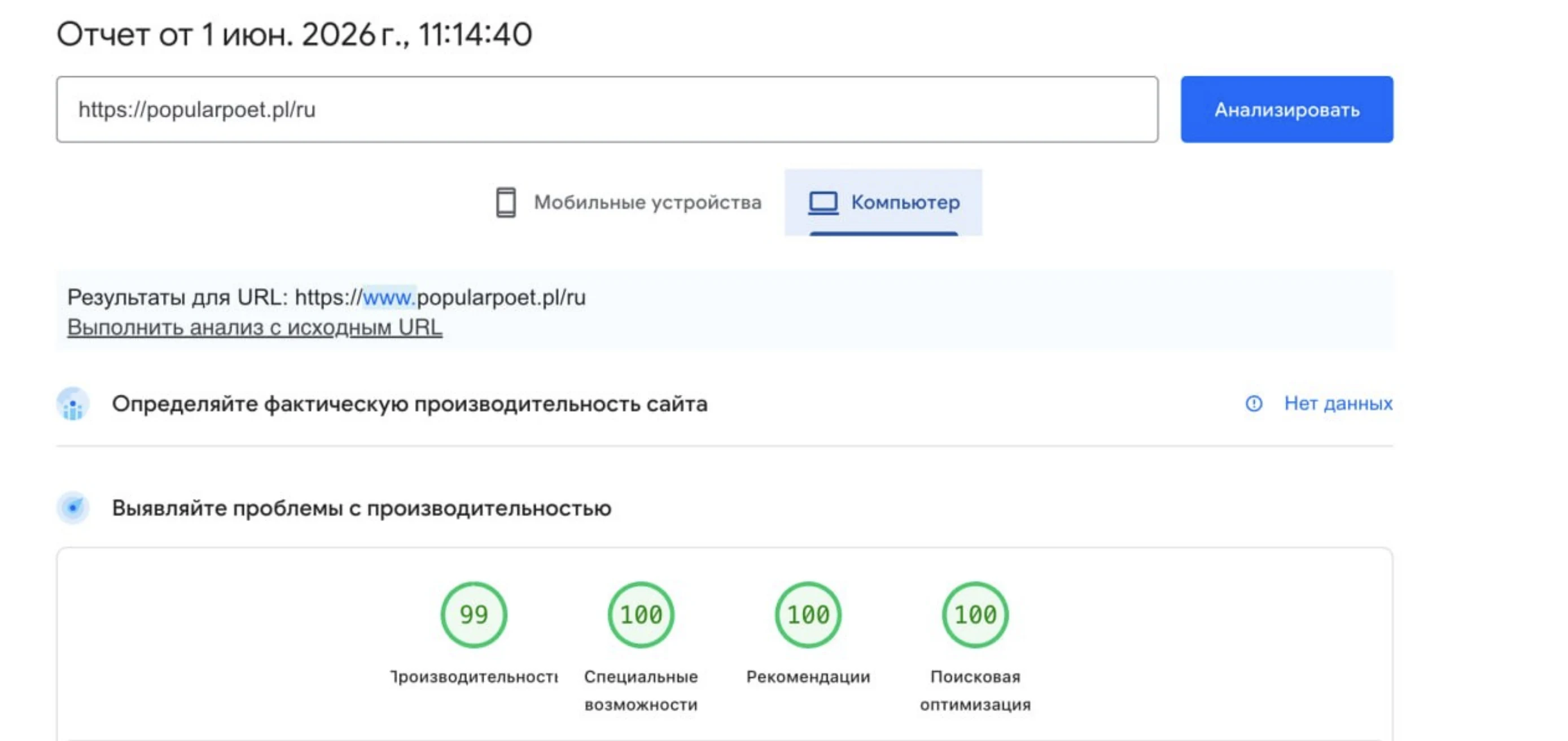Click the laptop icon
The width and height of the screenshot is (1568, 741).
tap(823, 203)
